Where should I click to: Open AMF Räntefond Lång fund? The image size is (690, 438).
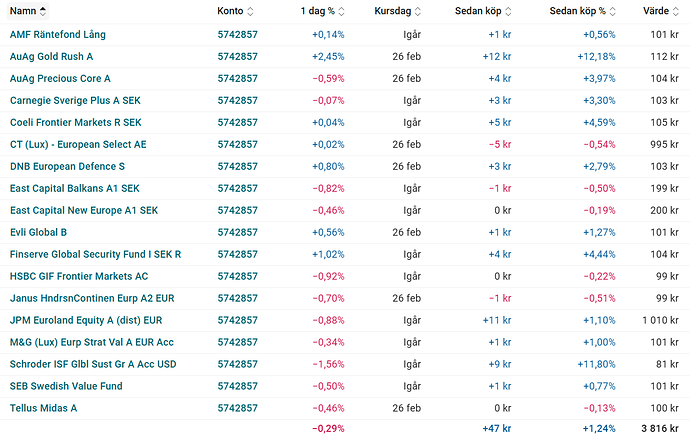pos(58,34)
